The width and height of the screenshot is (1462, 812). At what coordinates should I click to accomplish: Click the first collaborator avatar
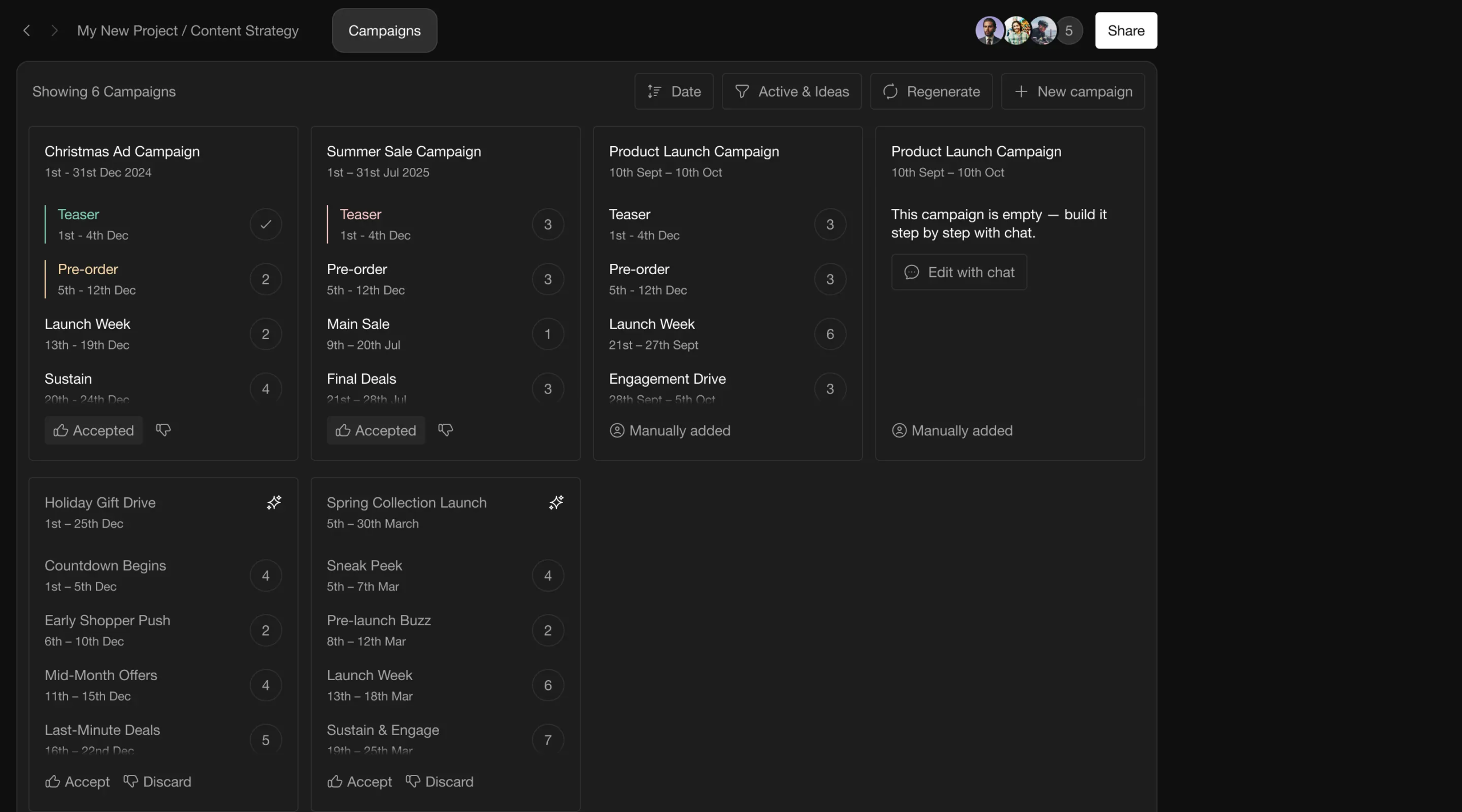coord(989,31)
